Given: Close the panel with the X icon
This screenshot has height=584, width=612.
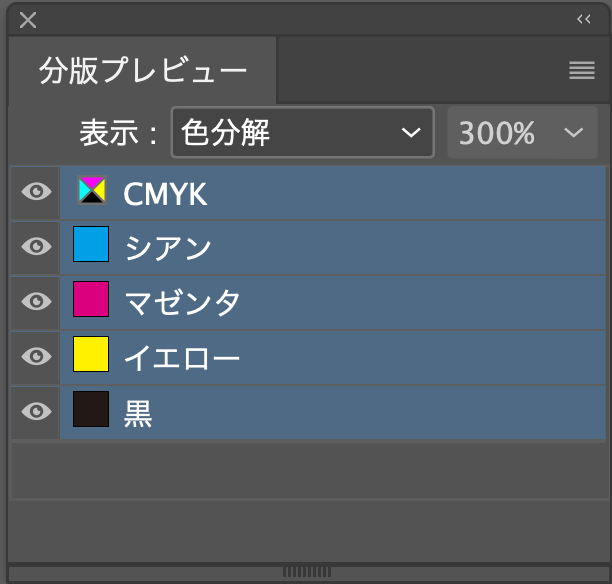Looking at the screenshot, I should pyautogui.click(x=28, y=20).
